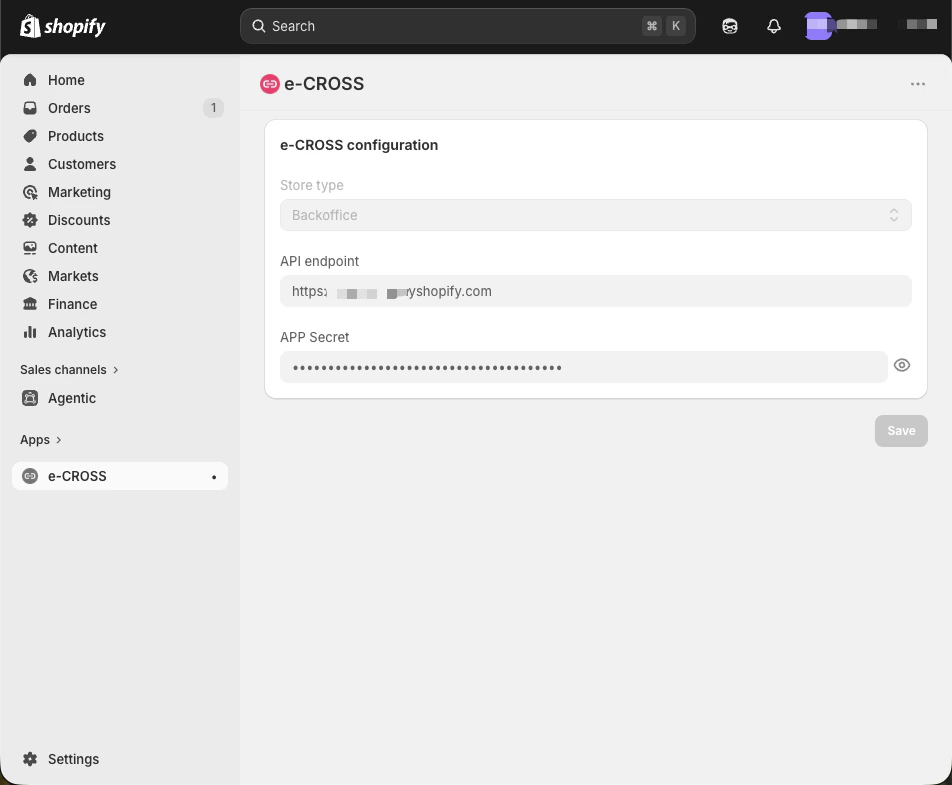The width and height of the screenshot is (952, 785).
Task: Click the Agentic channel icon
Action: [x=30, y=398]
